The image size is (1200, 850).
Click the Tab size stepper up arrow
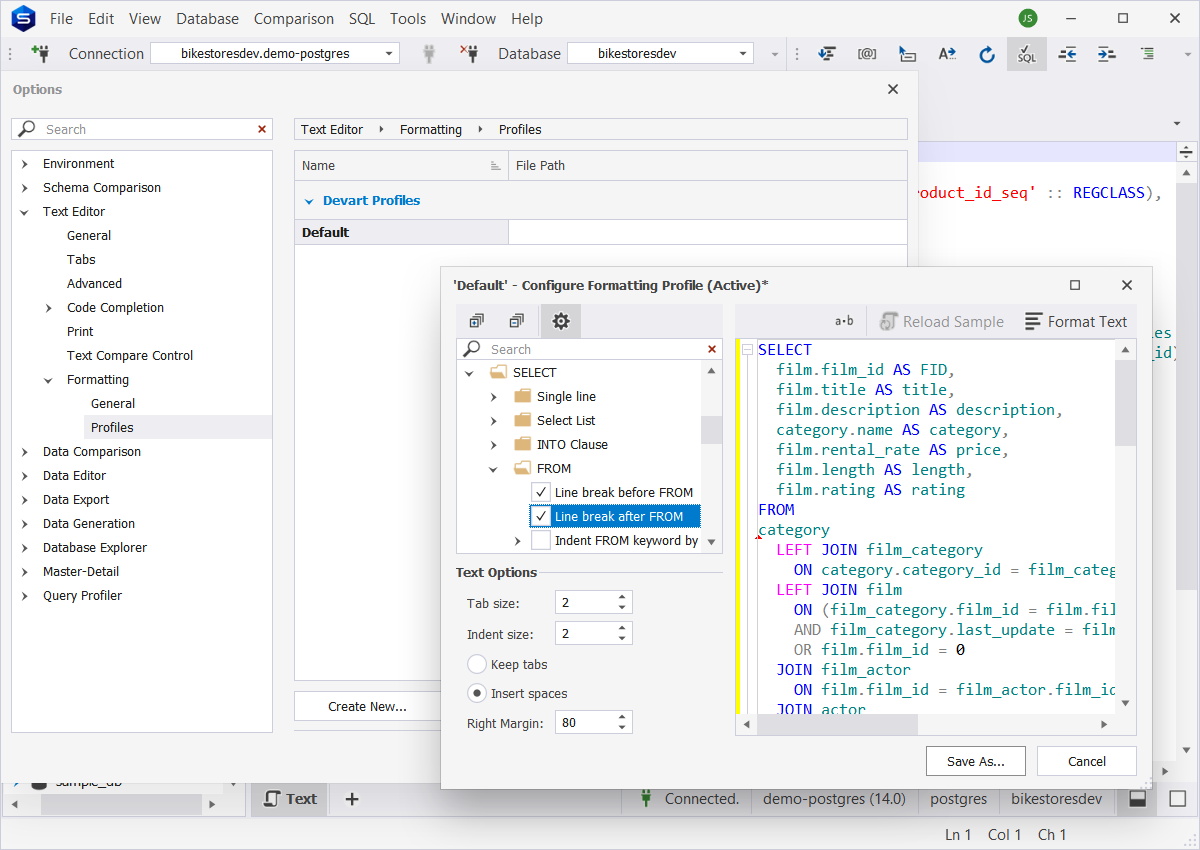(x=621, y=596)
